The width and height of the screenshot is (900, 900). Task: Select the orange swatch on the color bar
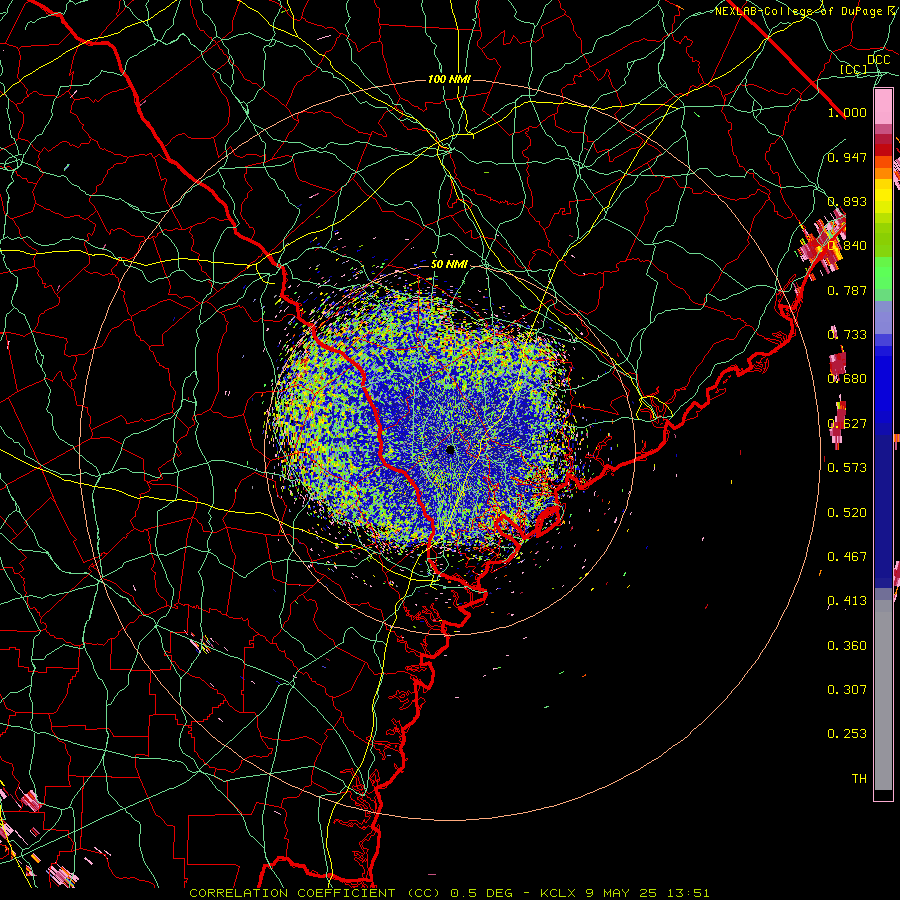tap(883, 173)
